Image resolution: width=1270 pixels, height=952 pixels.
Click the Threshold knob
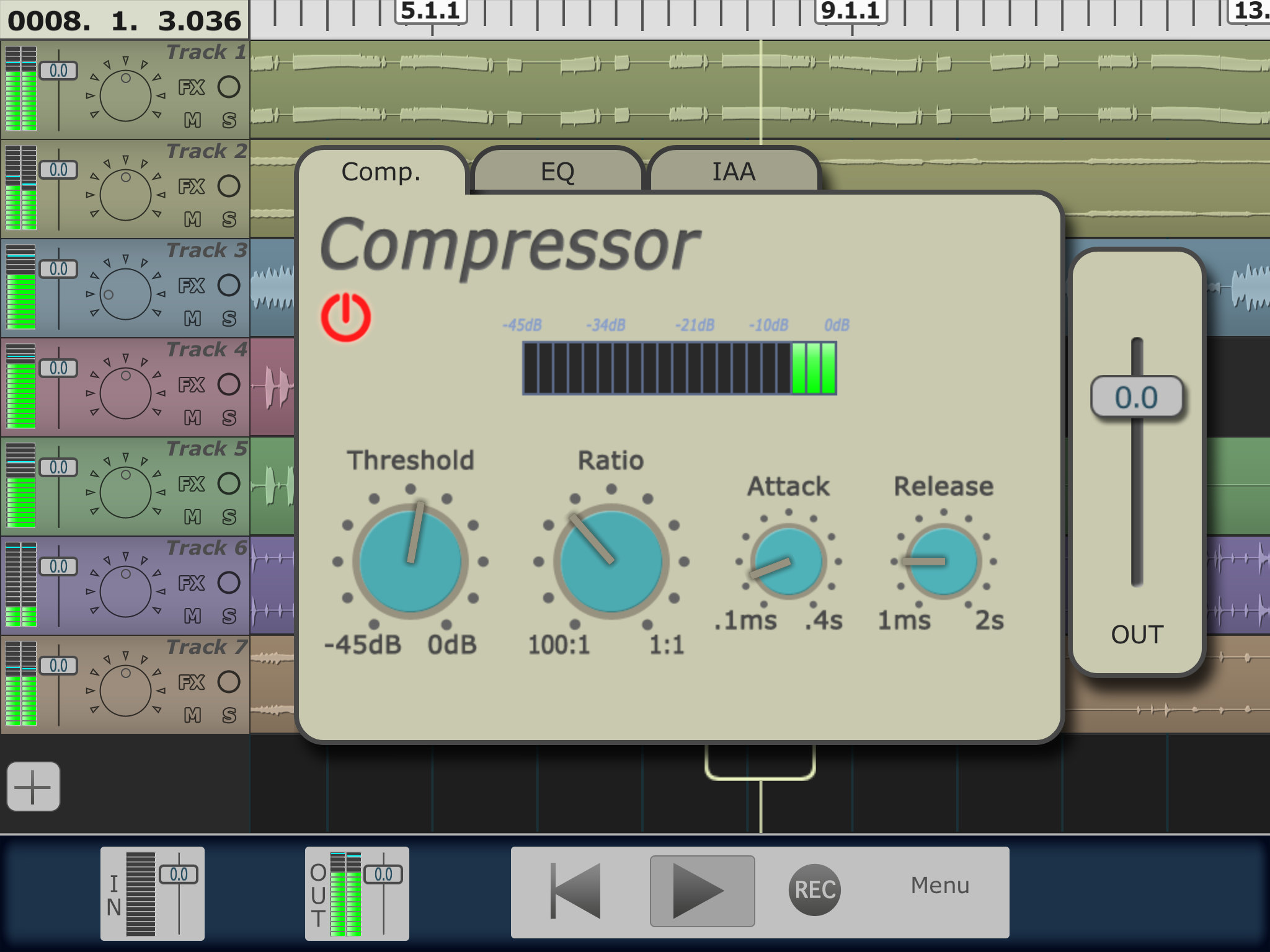[x=411, y=561]
